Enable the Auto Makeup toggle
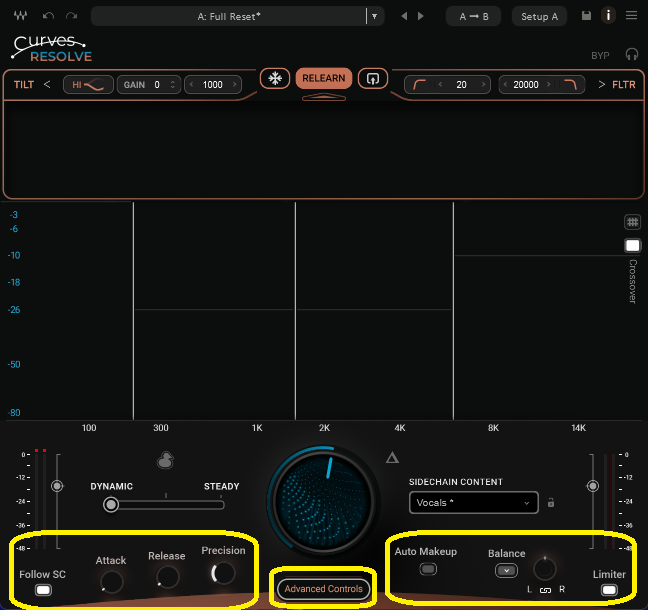The width and height of the screenshot is (648, 610). click(x=428, y=569)
